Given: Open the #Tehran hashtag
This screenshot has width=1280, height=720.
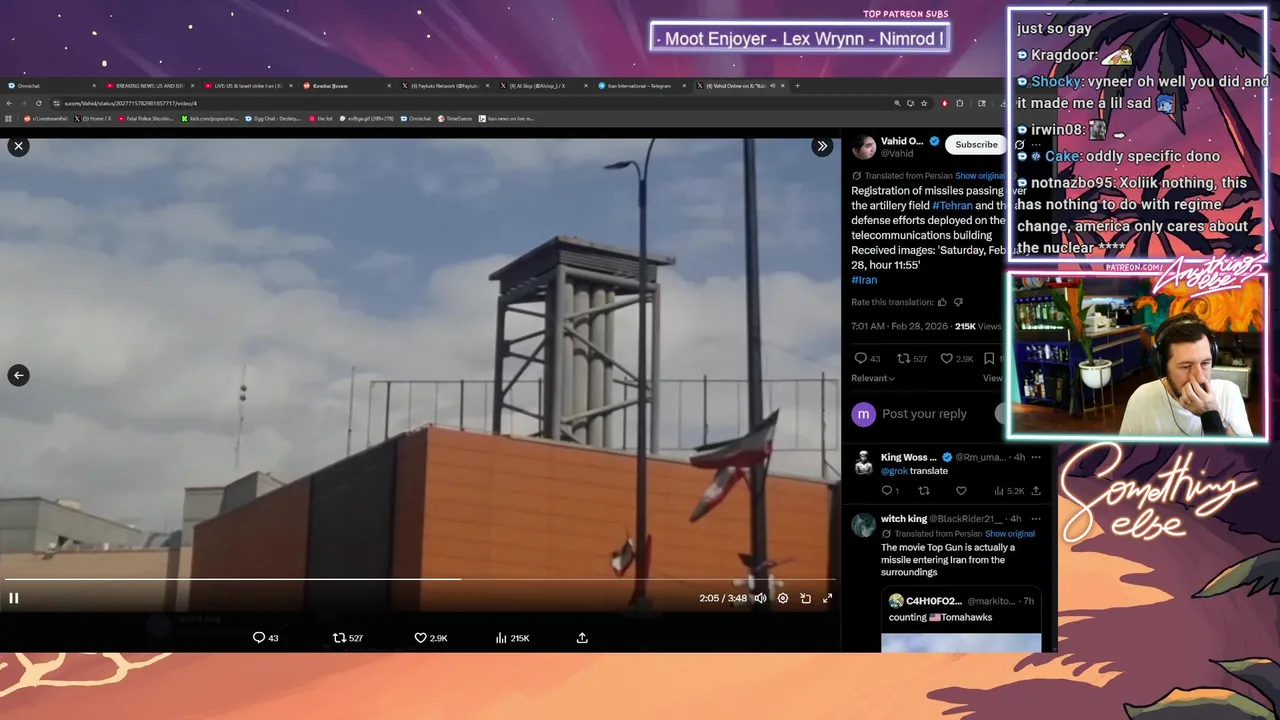Looking at the screenshot, I should coord(952,206).
